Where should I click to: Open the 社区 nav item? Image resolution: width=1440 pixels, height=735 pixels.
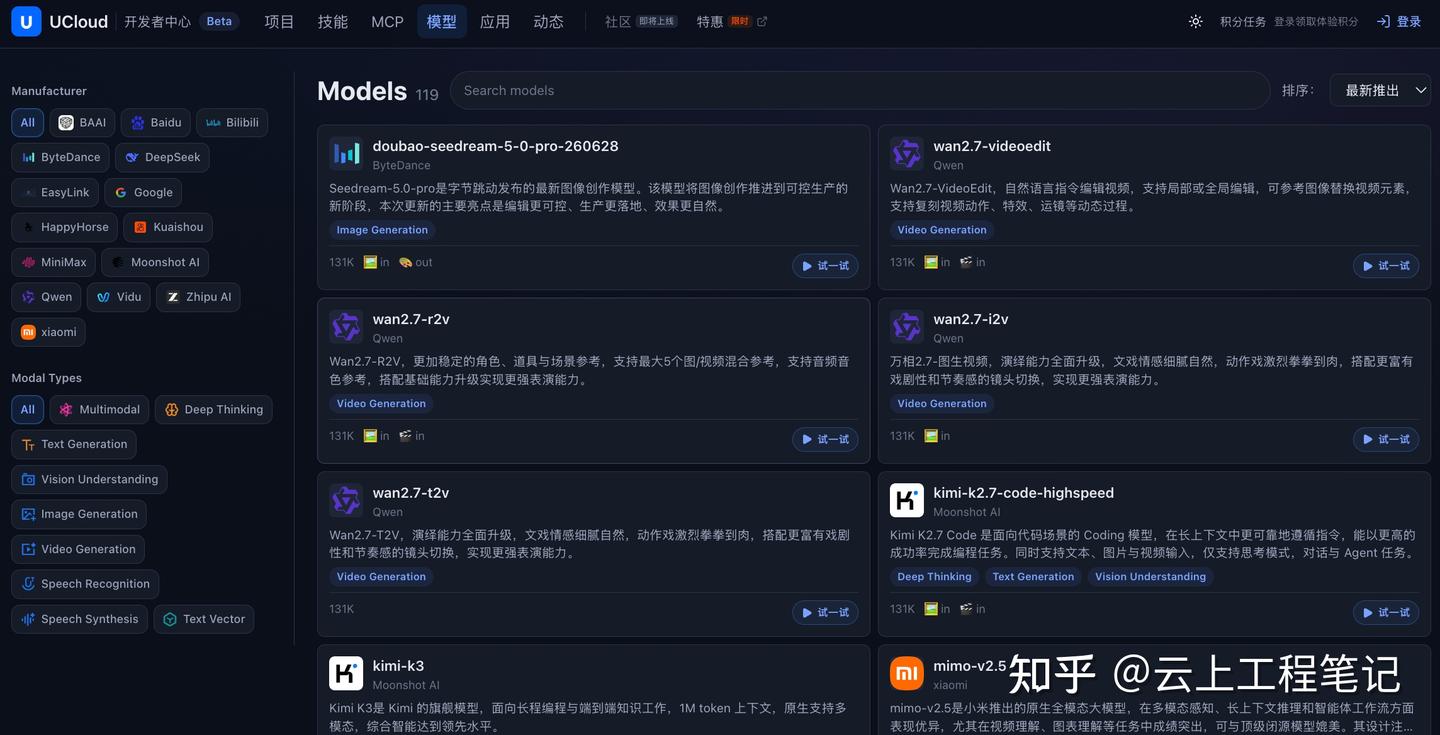point(618,21)
